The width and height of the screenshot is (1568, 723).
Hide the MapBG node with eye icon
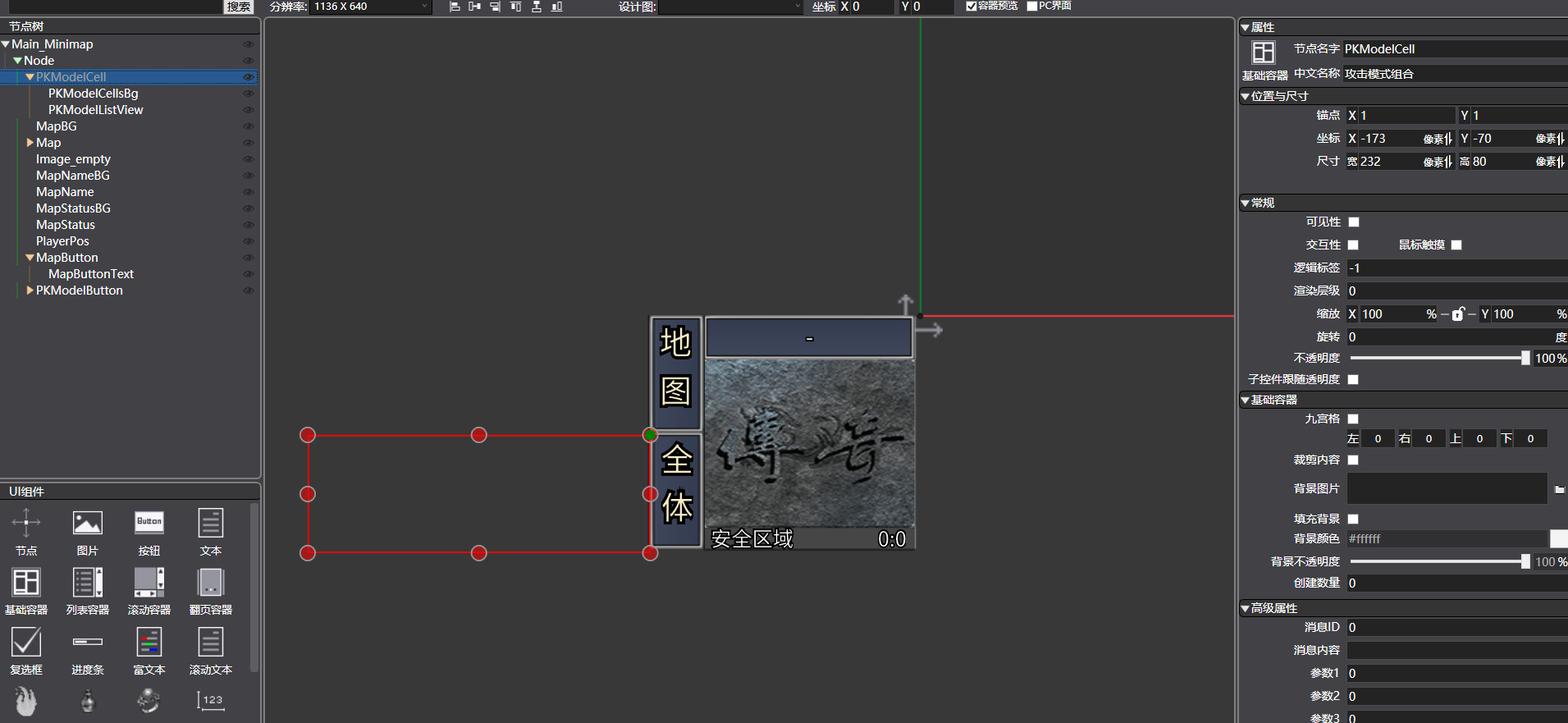coord(248,126)
